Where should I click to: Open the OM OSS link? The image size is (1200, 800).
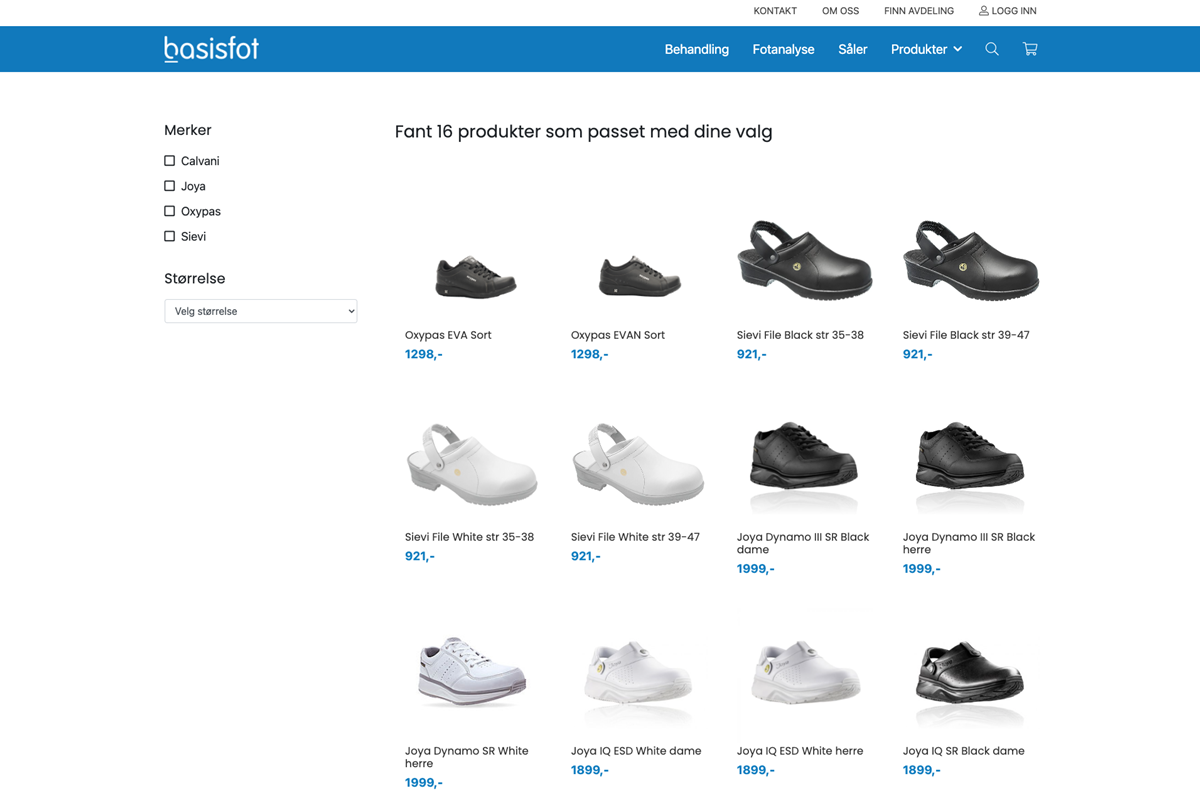click(840, 11)
